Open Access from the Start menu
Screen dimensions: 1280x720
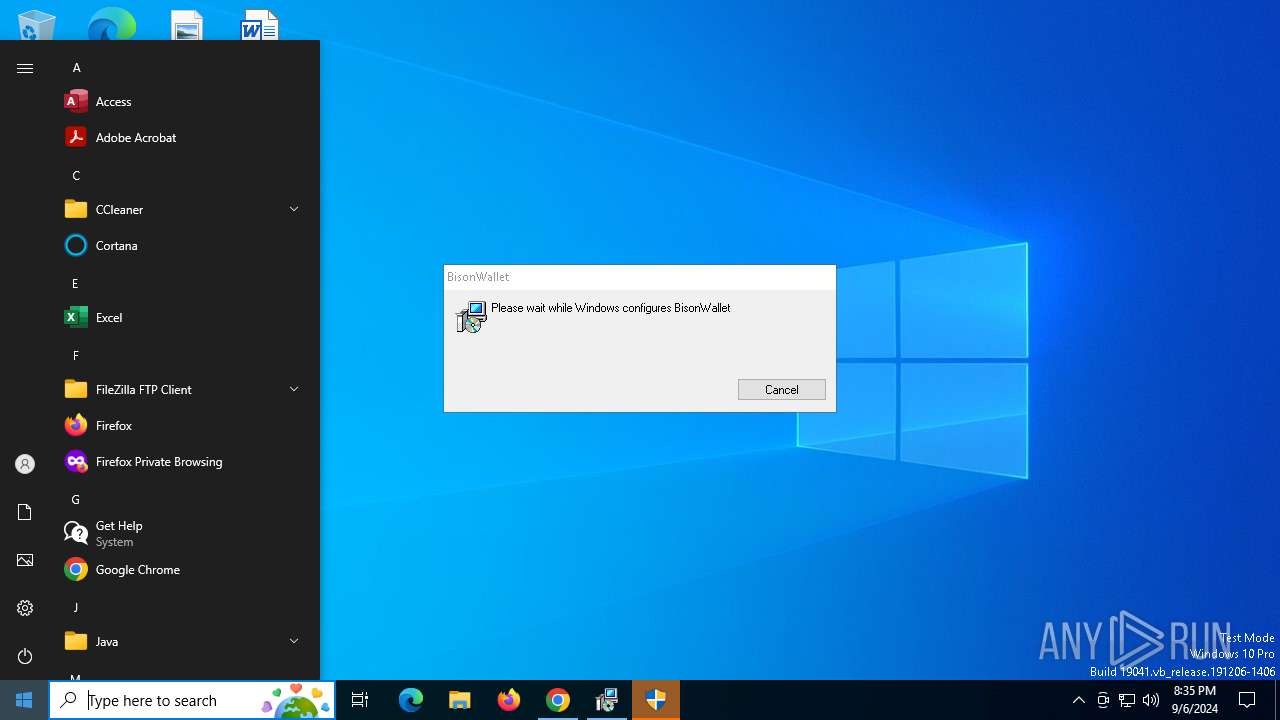(x=184, y=102)
